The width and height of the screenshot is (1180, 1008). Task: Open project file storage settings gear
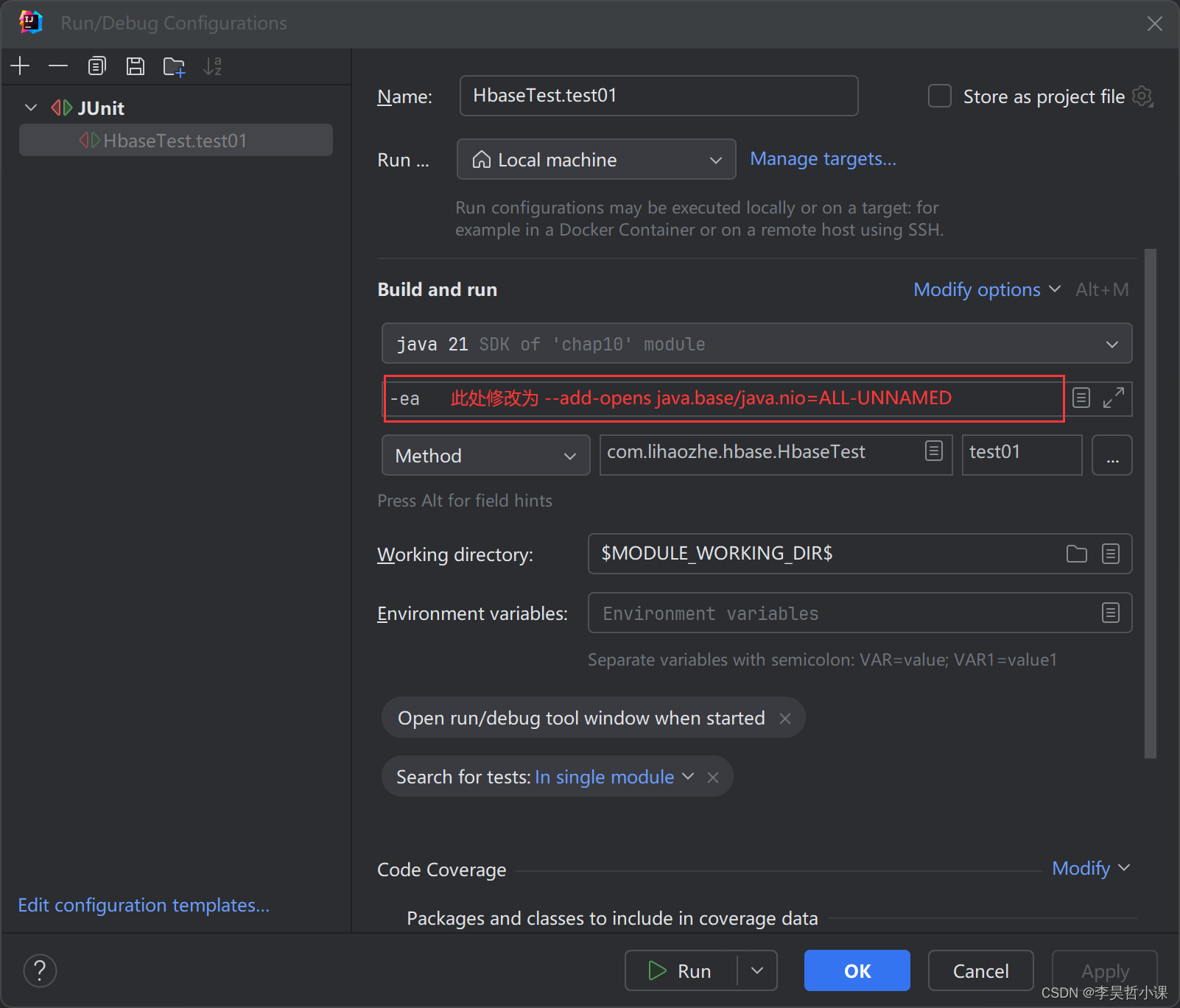point(1142,96)
